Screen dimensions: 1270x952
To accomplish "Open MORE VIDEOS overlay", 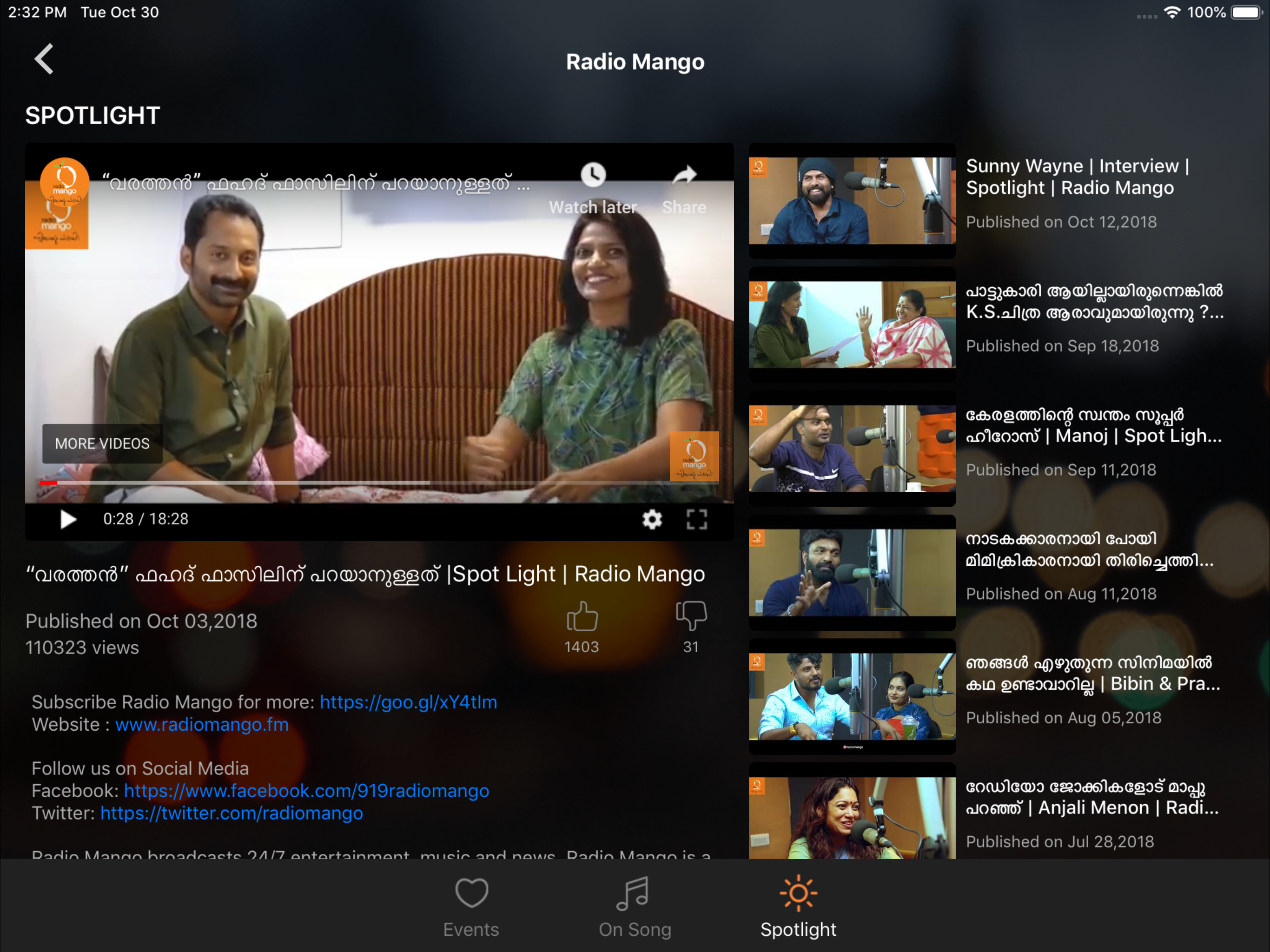I will point(102,444).
